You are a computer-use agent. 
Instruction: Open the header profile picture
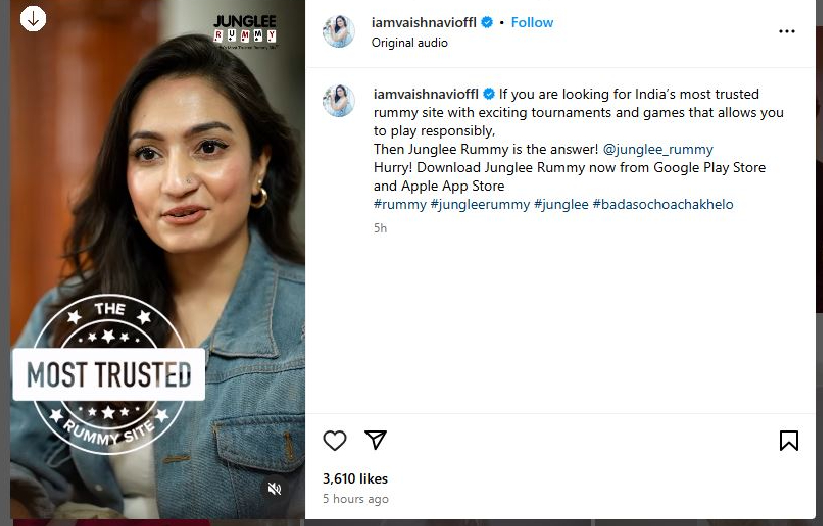coord(339,31)
